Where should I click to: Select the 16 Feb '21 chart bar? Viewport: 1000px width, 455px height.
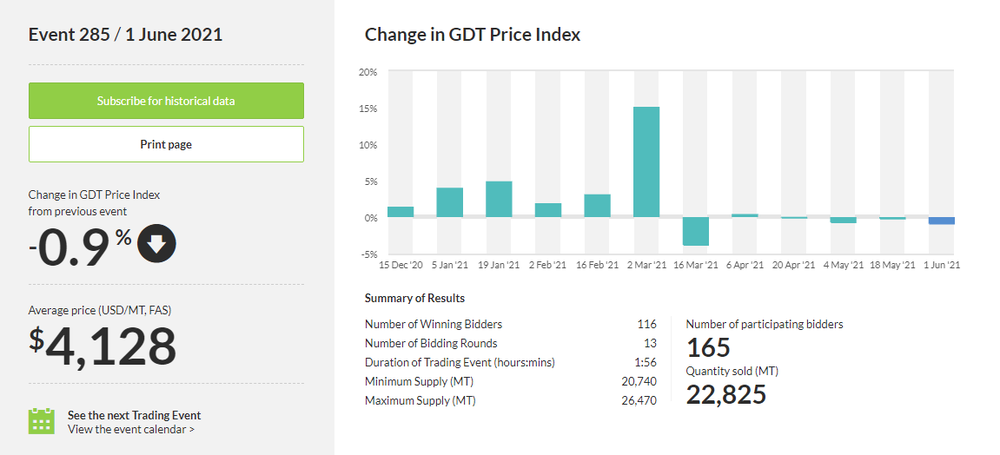pyautogui.click(x=597, y=205)
